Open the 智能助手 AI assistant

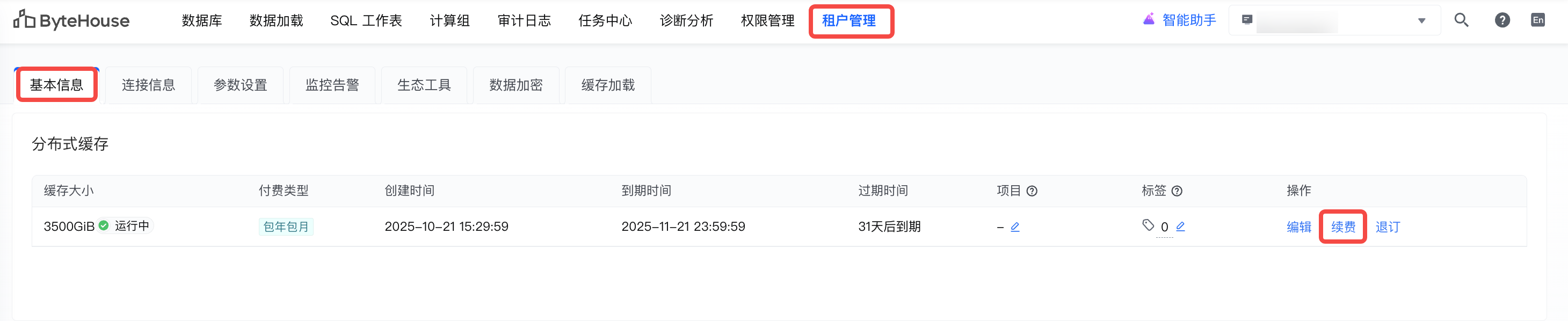(1179, 21)
